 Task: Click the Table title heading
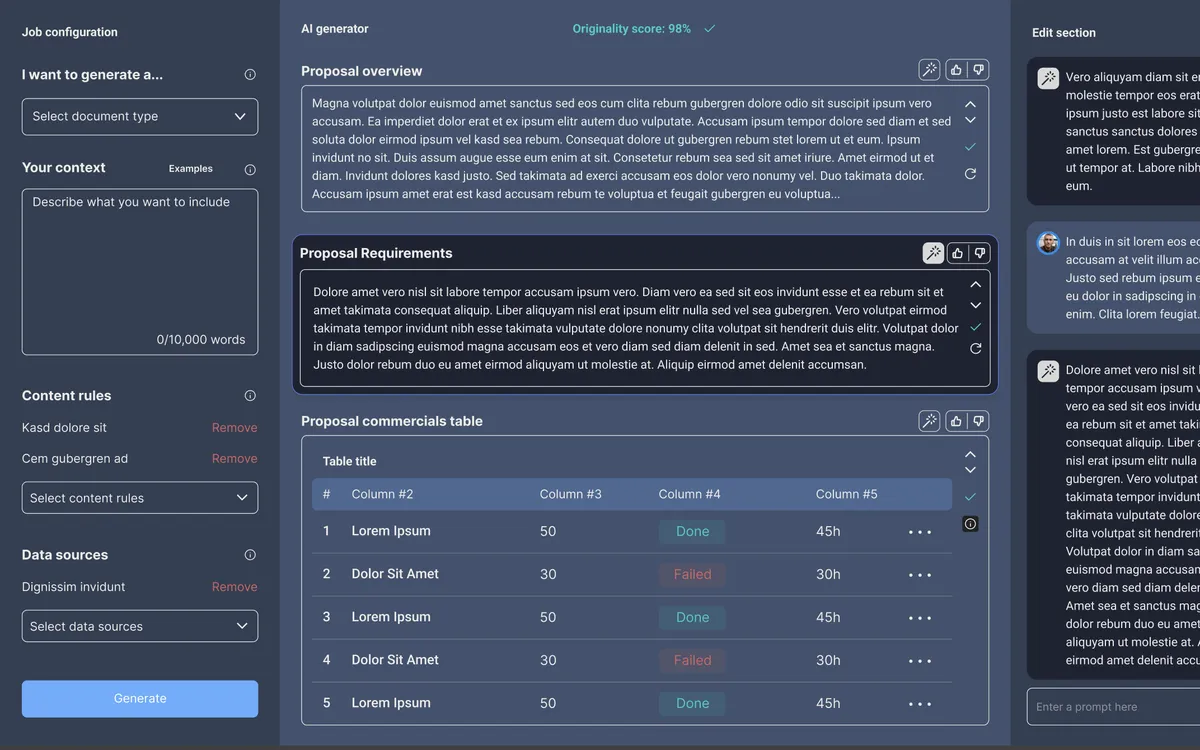[350, 461]
